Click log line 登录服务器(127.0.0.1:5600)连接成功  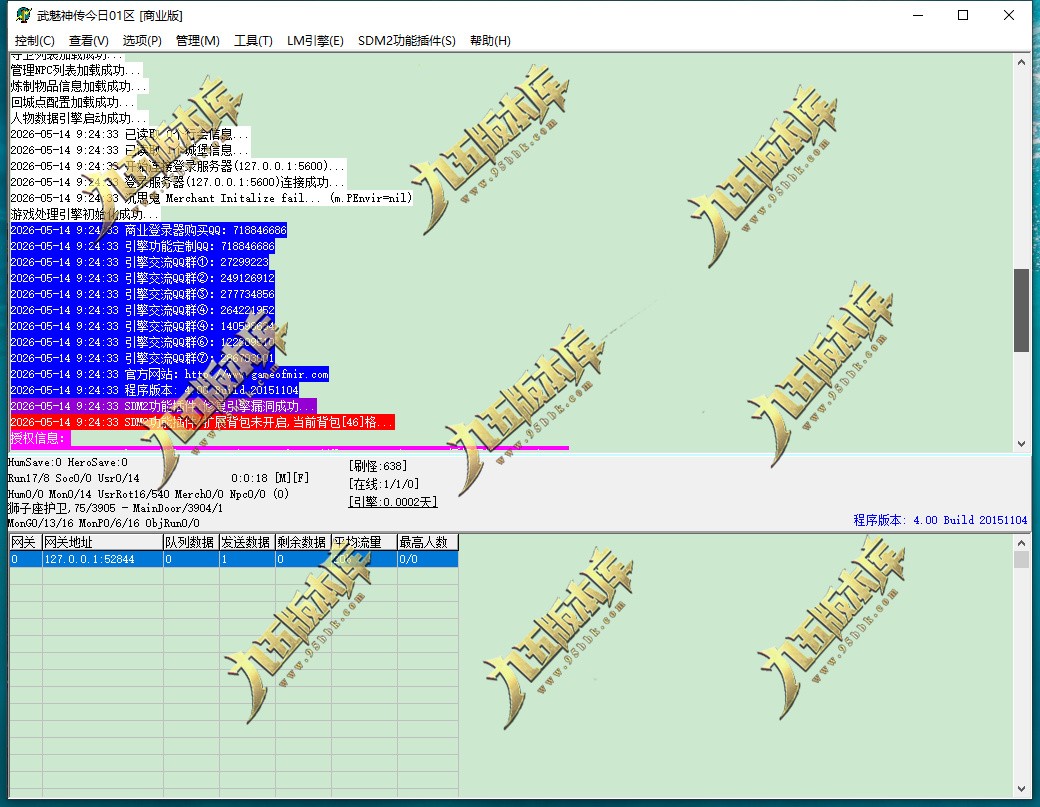(x=178, y=182)
